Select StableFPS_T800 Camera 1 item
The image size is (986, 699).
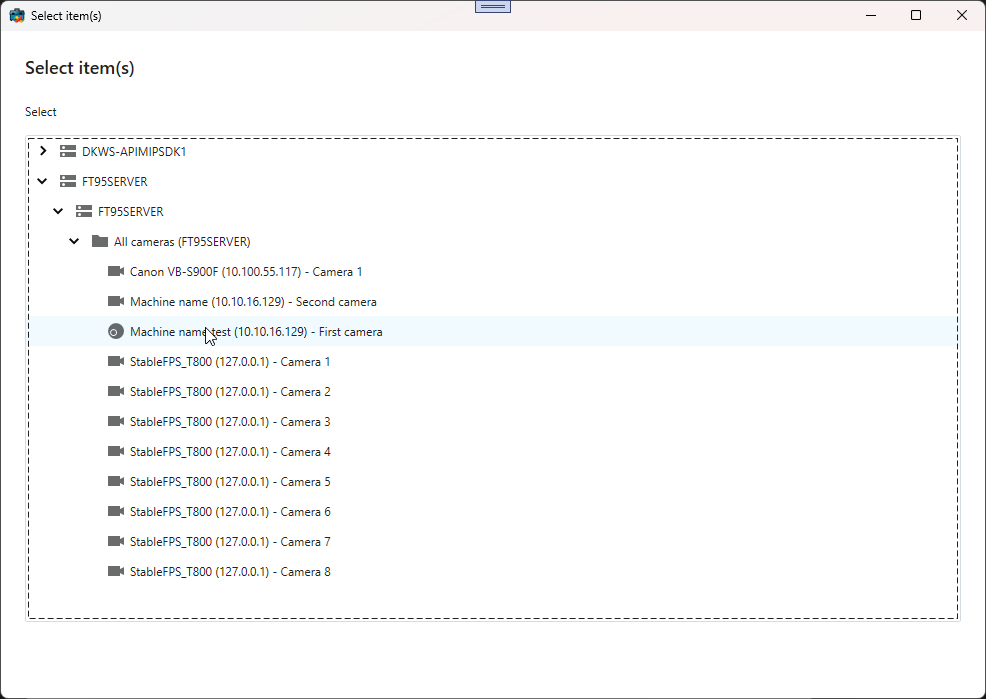pyautogui.click(x=230, y=361)
